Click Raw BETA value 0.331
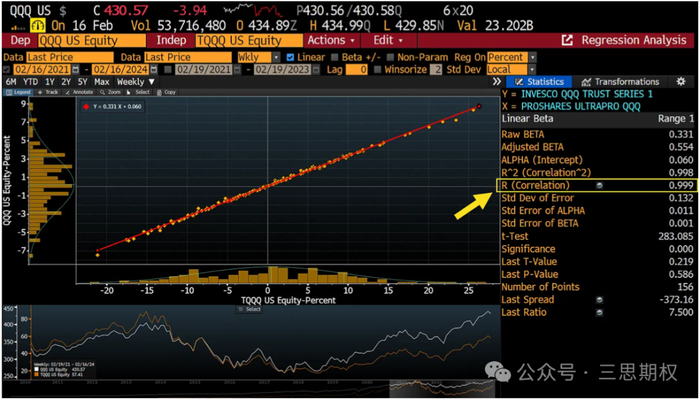 coord(683,134)
